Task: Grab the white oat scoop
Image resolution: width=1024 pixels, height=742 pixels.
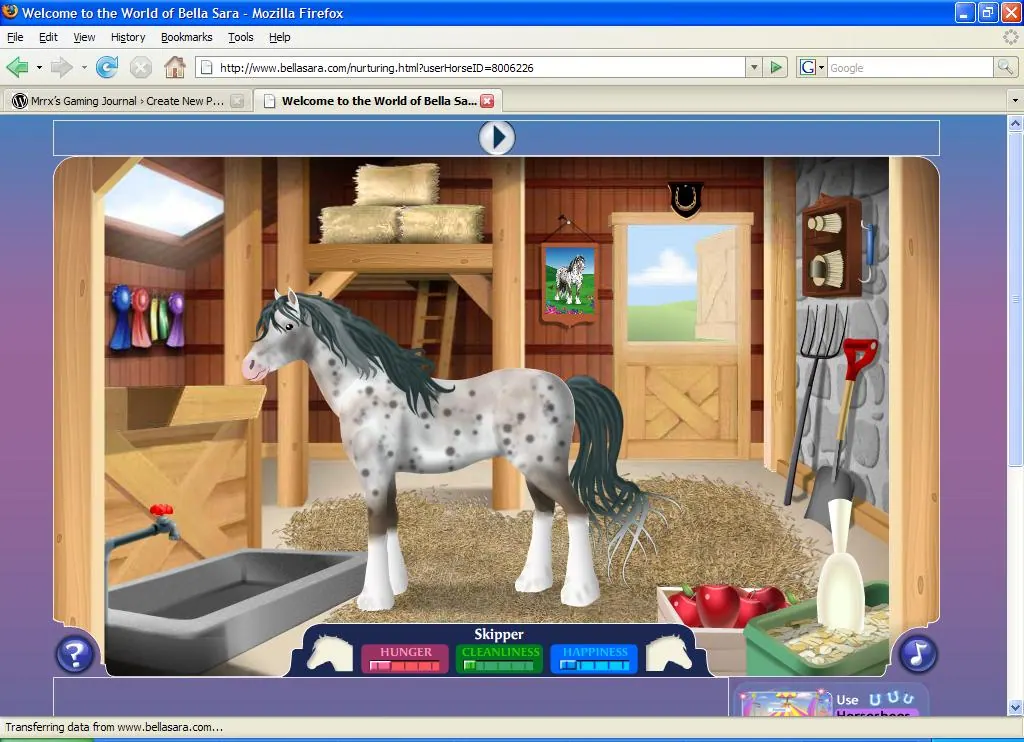Action: tap(840, 568)
